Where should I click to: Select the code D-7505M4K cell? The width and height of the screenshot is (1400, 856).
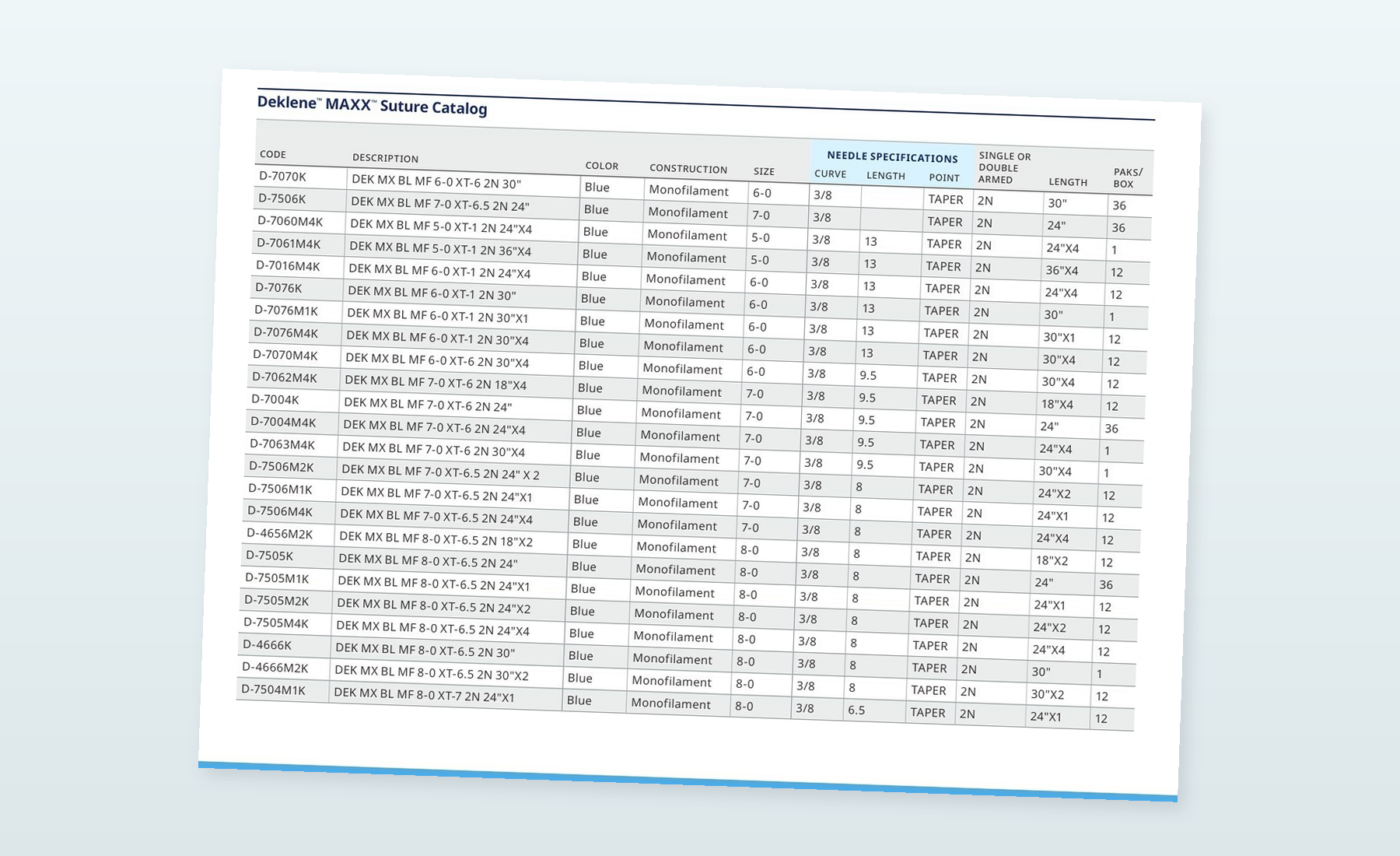pyautogui.click(x=275, y=623)
